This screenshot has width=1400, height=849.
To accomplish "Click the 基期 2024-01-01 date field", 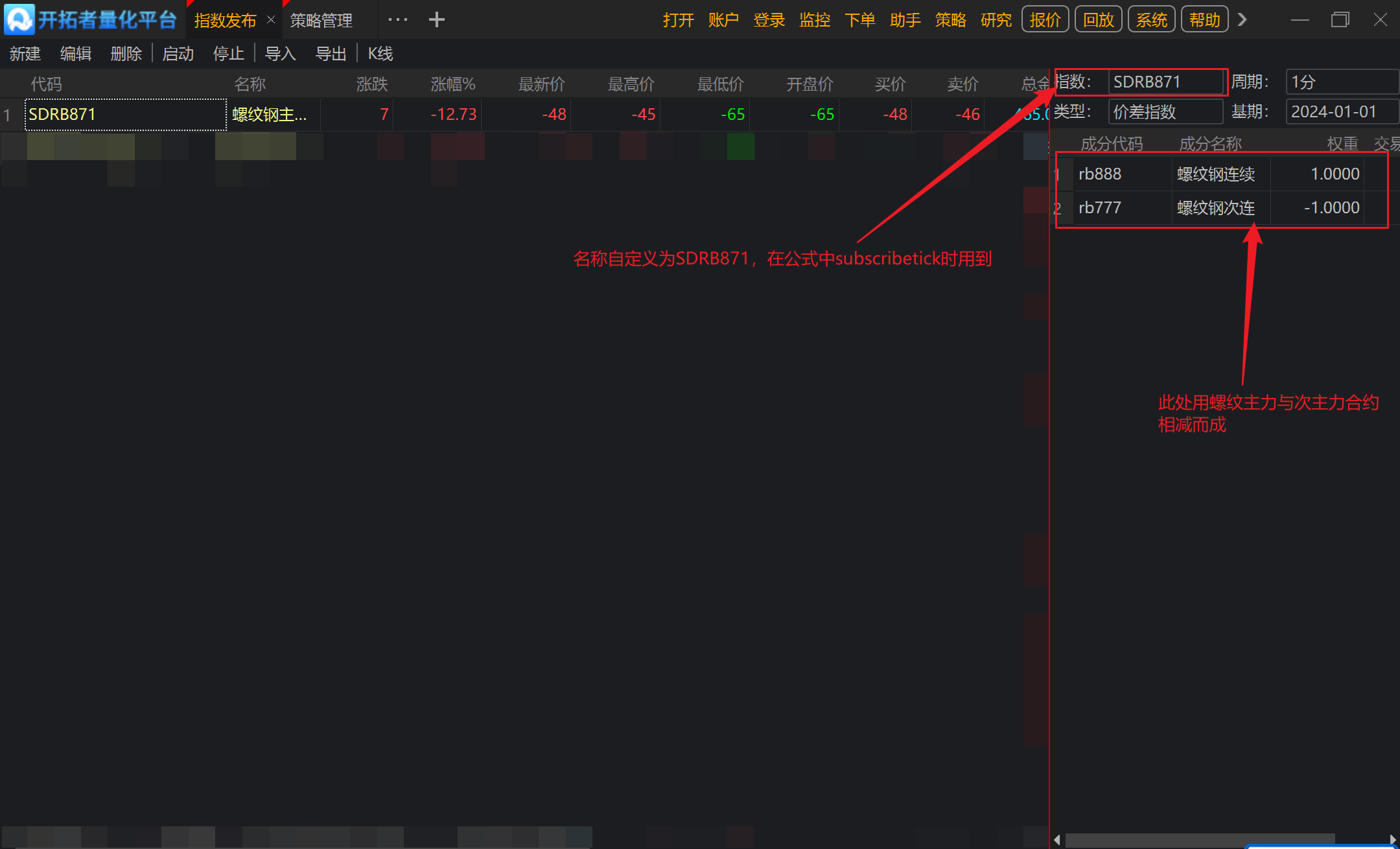I will tap(1342, 112).
